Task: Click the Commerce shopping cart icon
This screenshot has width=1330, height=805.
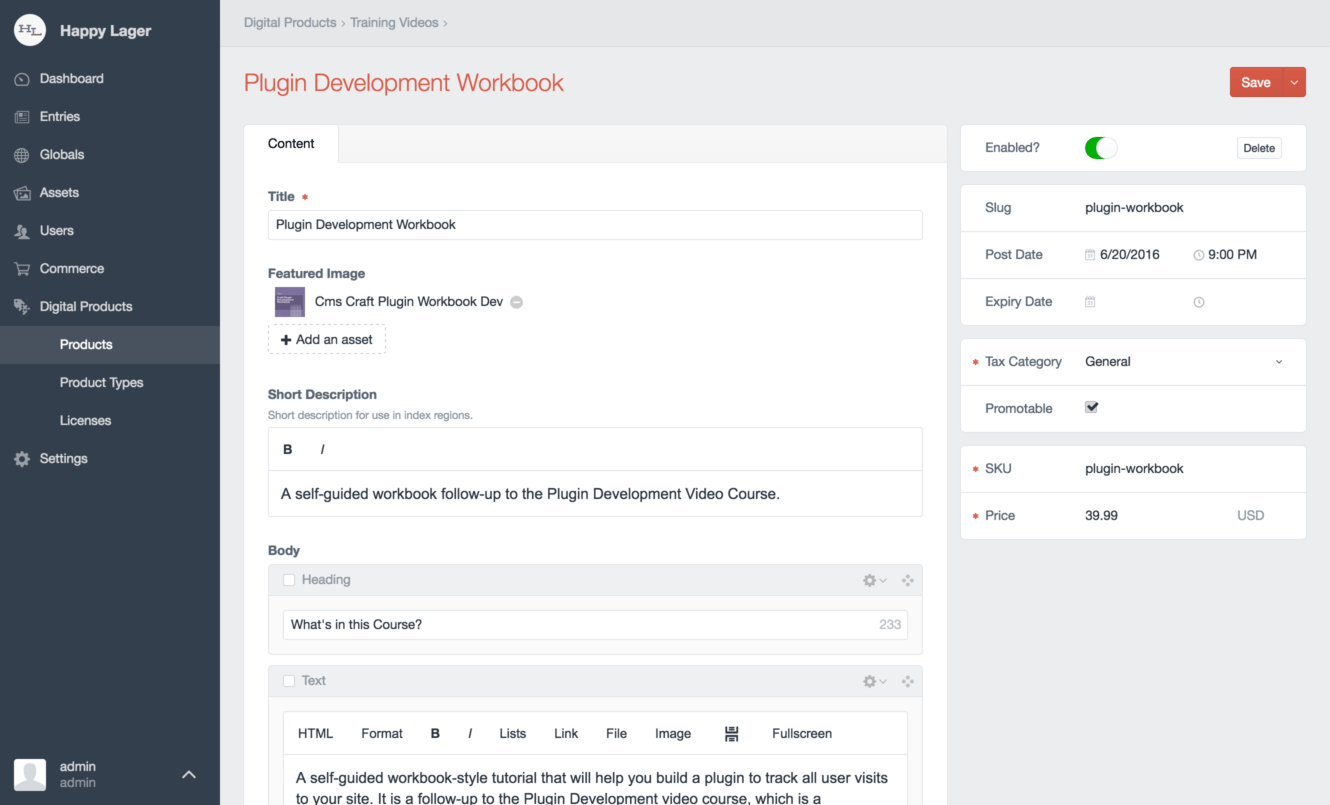Action: pos(22,269)
